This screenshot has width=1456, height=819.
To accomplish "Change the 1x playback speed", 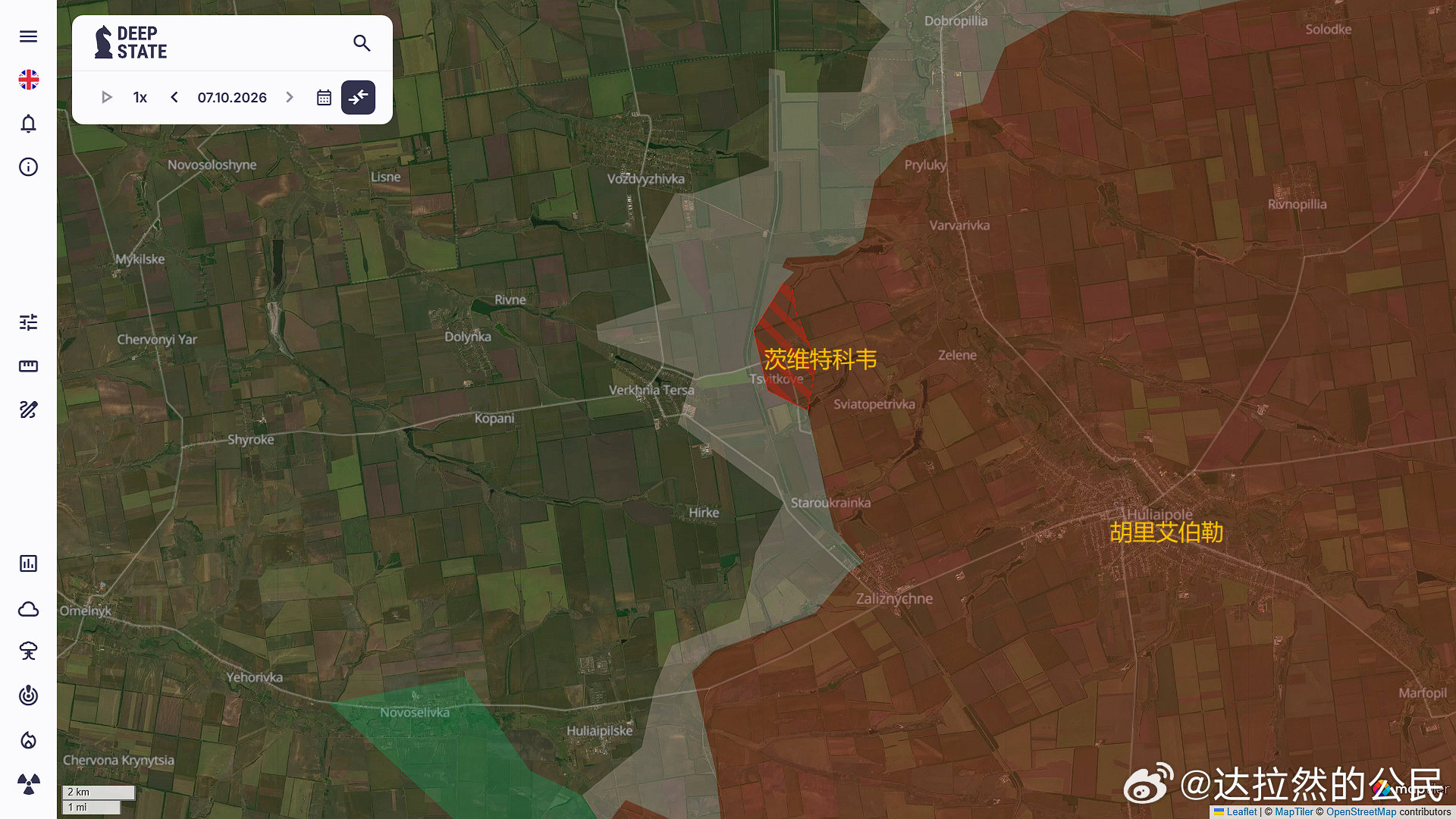I will 140,97.
